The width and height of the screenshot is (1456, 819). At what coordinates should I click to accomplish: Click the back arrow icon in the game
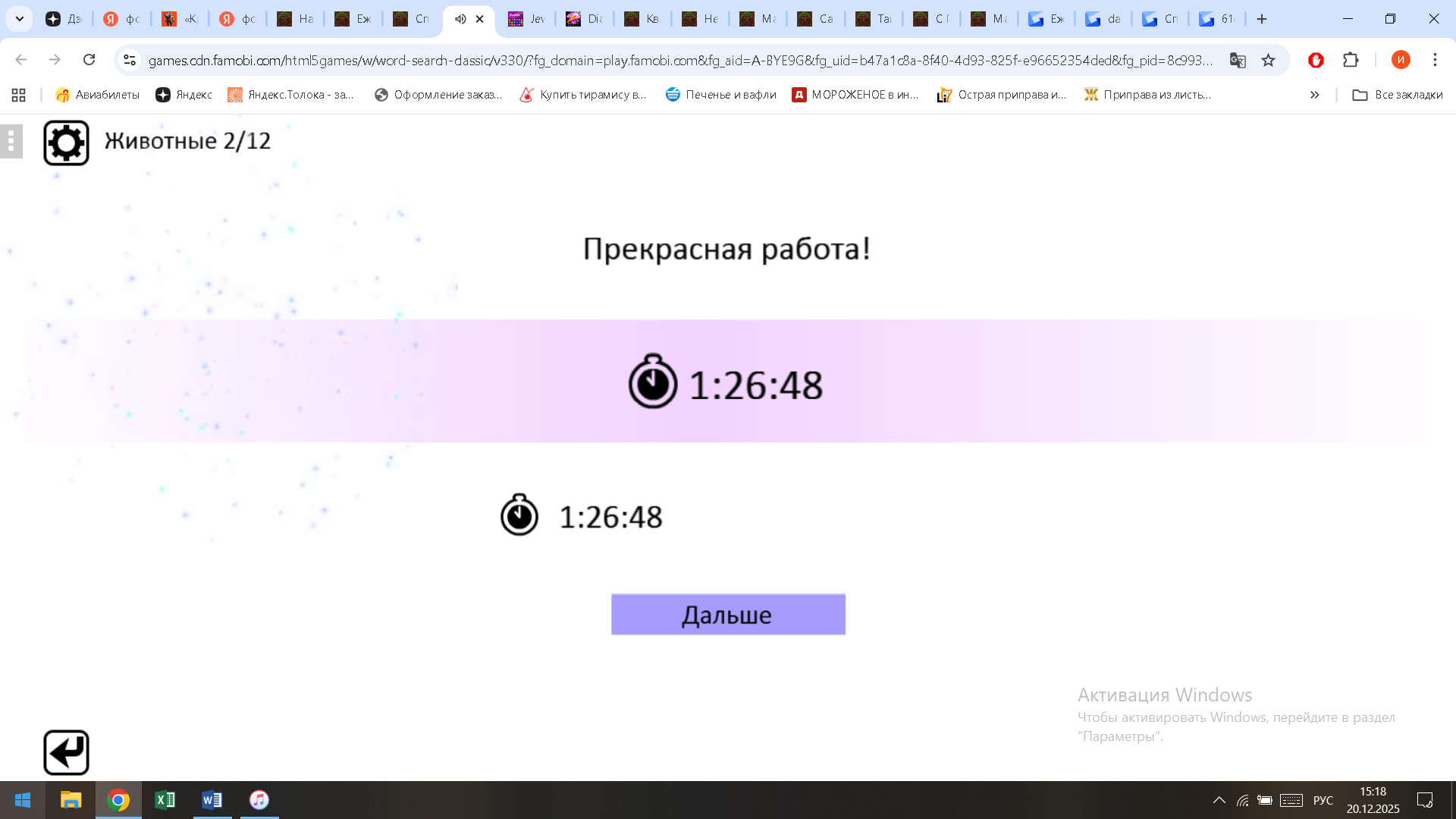pyautogui.click(x=67, y=752)
